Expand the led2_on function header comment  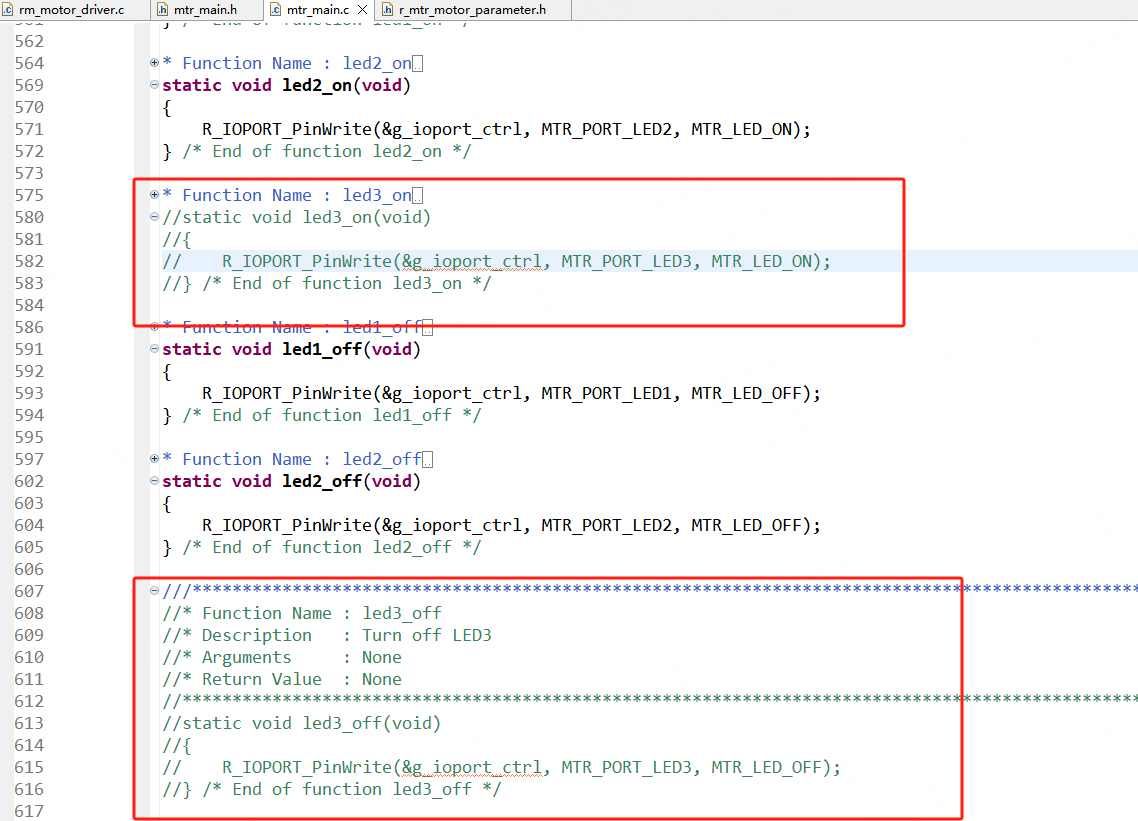(x=154, y=63)
